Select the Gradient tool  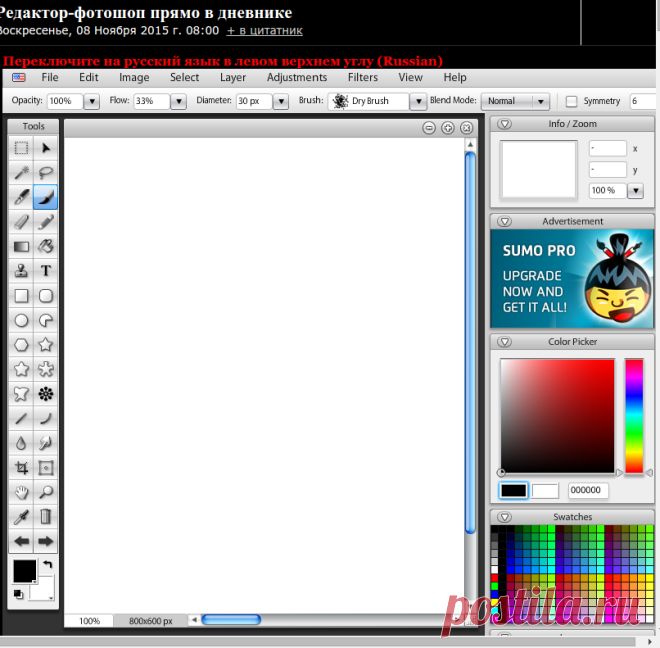pos(21,246)
